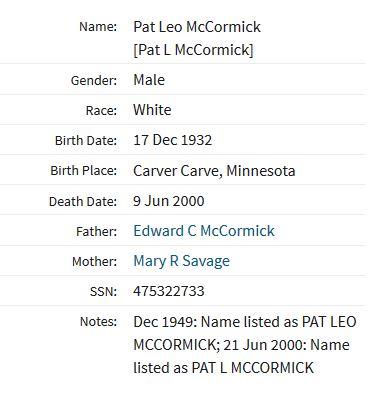384x393 pixels.
Task: Click the Notes field label
Action: 98,322
